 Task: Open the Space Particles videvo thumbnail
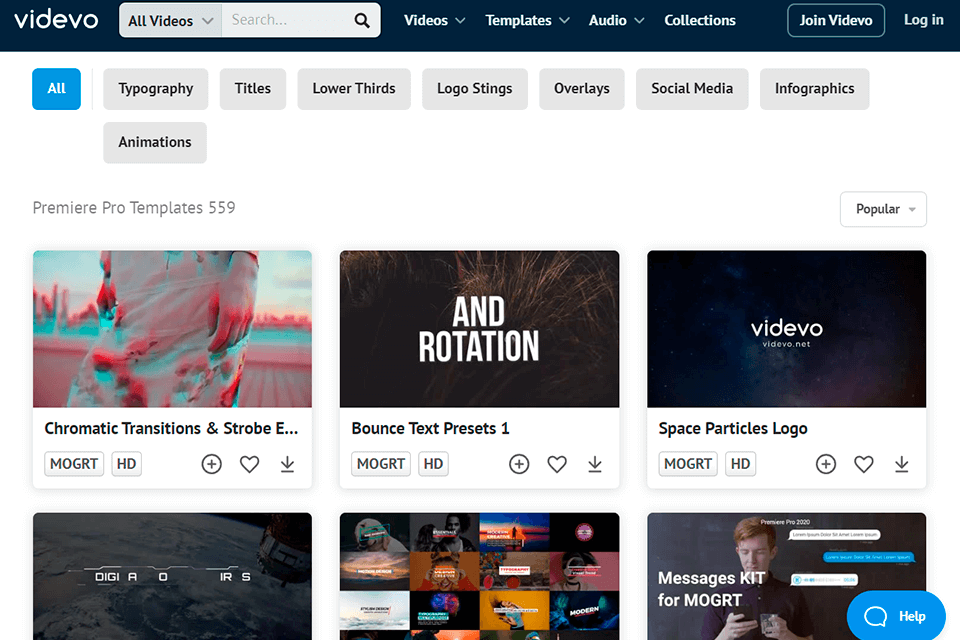(787, 329)
